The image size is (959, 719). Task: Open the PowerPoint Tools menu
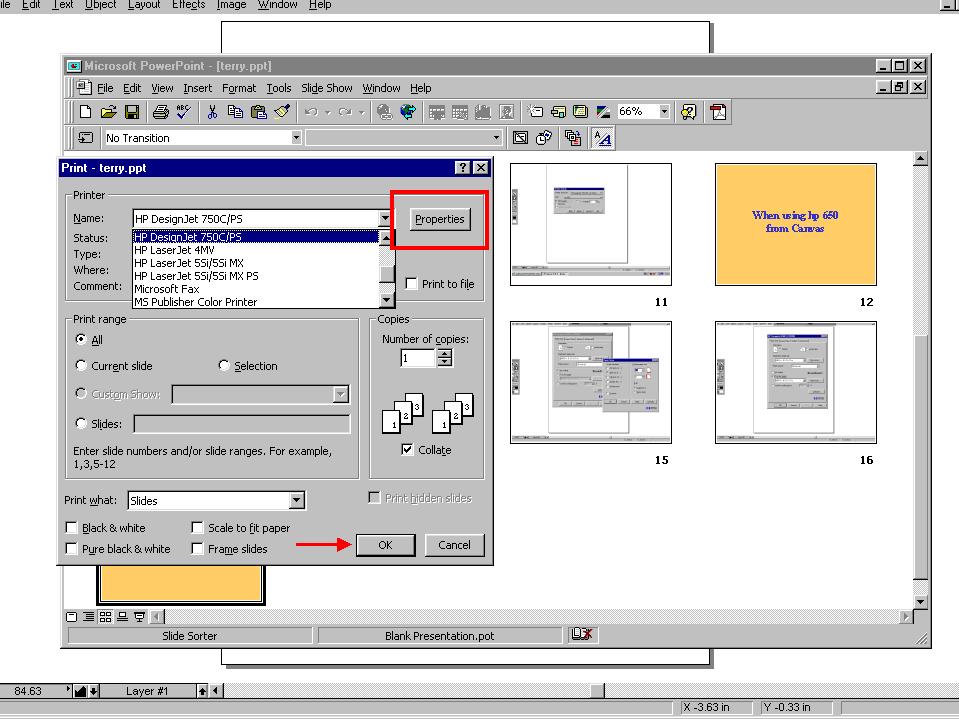[279, 88]
